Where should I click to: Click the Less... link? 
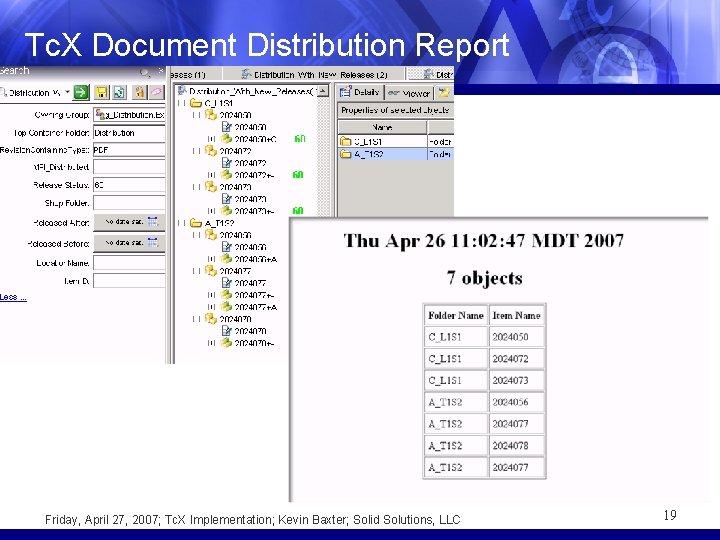click(13, 297)
